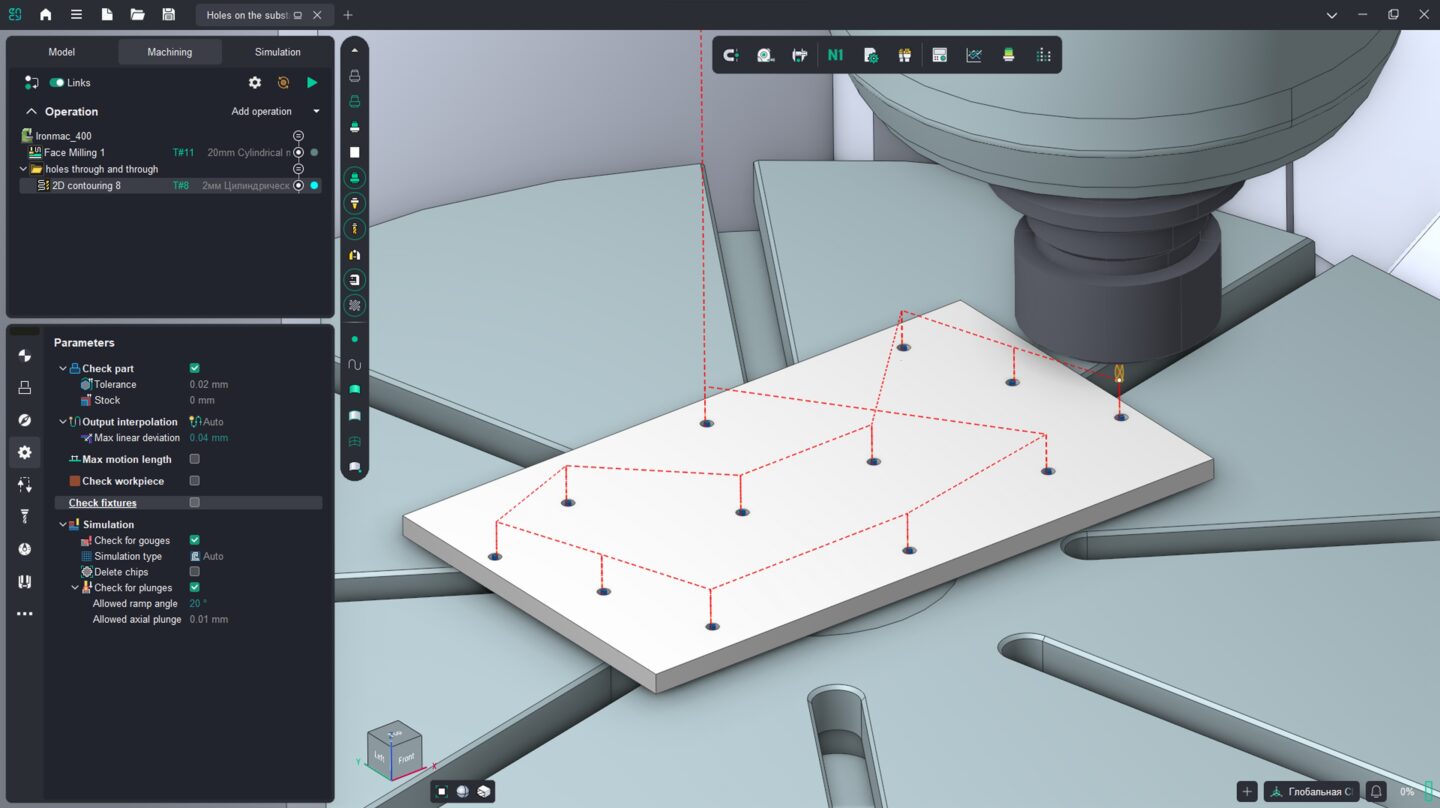Collapse the Simulation parameter group
1440x808 pixels.
tap(63, 525)
